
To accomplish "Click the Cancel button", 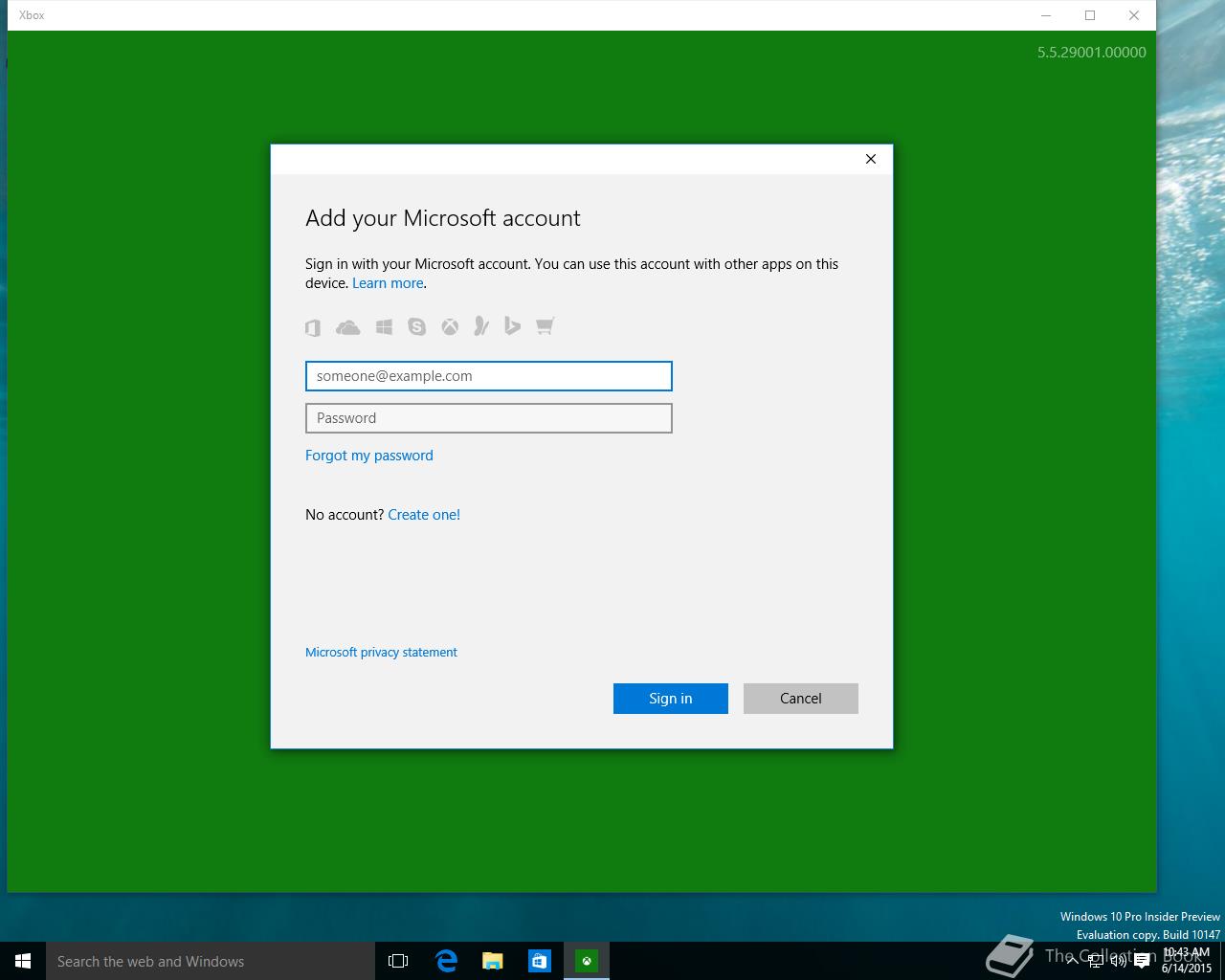I will (x=801, y=699).
